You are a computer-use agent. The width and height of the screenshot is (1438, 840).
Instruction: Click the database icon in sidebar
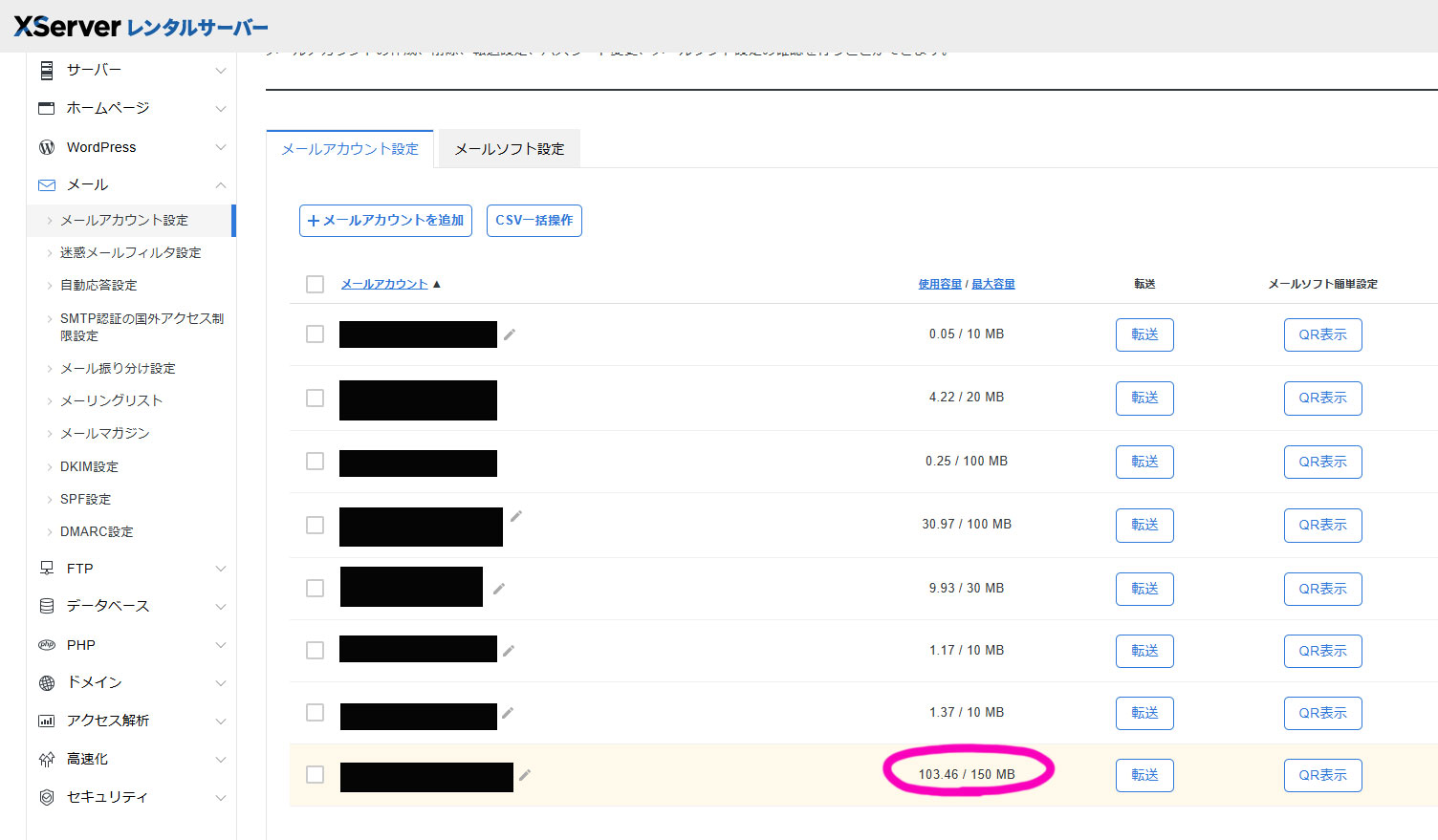(x=46, y=606)
